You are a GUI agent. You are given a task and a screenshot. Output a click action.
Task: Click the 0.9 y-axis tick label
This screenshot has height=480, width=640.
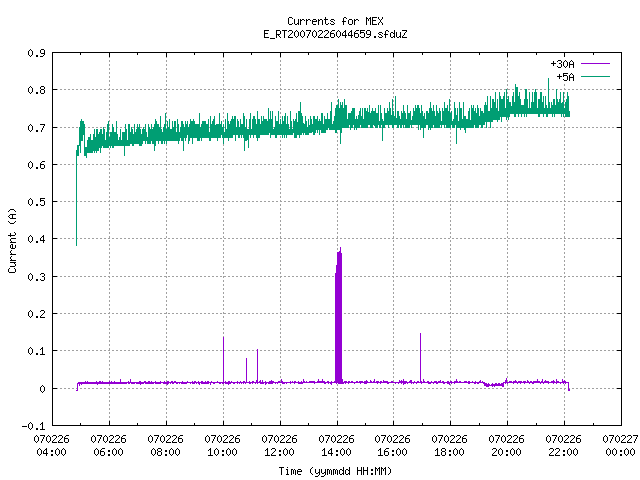tap(36, 53)
